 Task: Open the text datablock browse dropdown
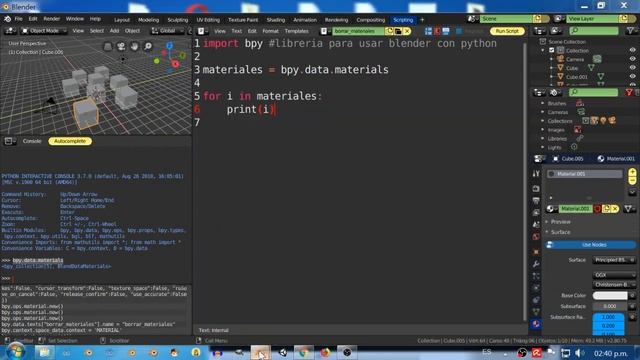click(x=325, y=31)
